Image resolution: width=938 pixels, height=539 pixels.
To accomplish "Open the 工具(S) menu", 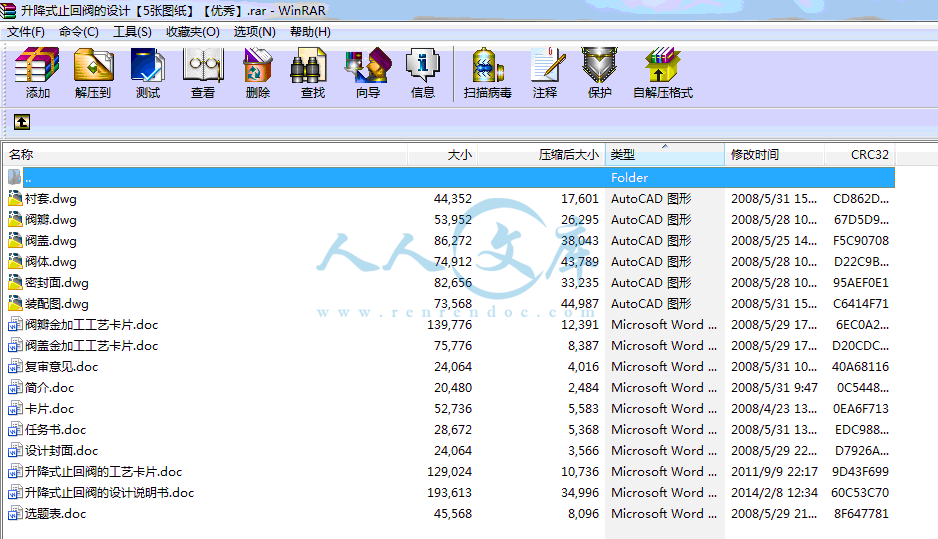I will click(x=132, y=32).
